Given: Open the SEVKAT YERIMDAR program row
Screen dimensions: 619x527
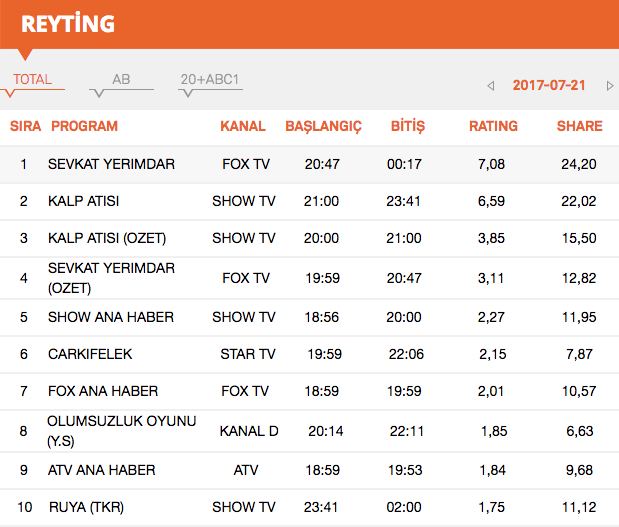Looking at the screenshot, I should pyautogui.click(x=111, y=164).
